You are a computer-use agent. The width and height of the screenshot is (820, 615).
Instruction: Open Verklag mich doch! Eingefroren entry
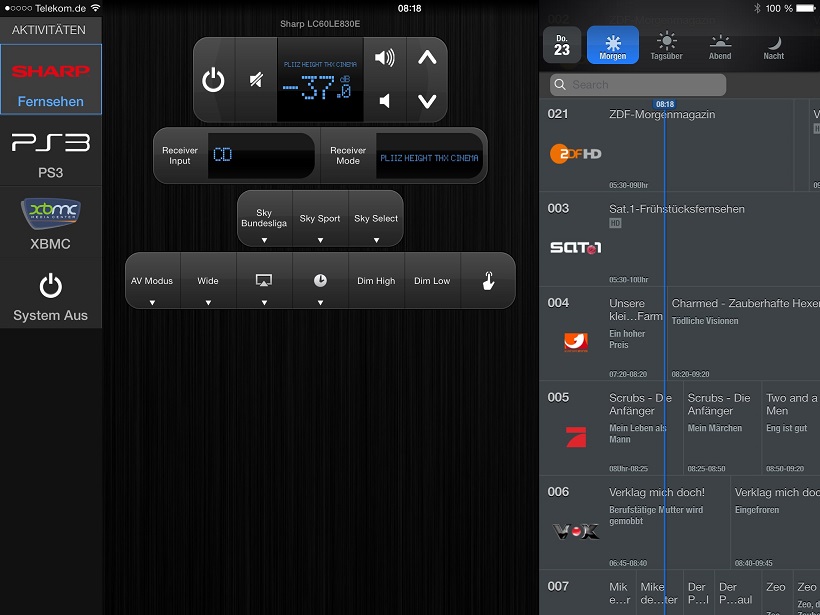(x=776, y=523)
